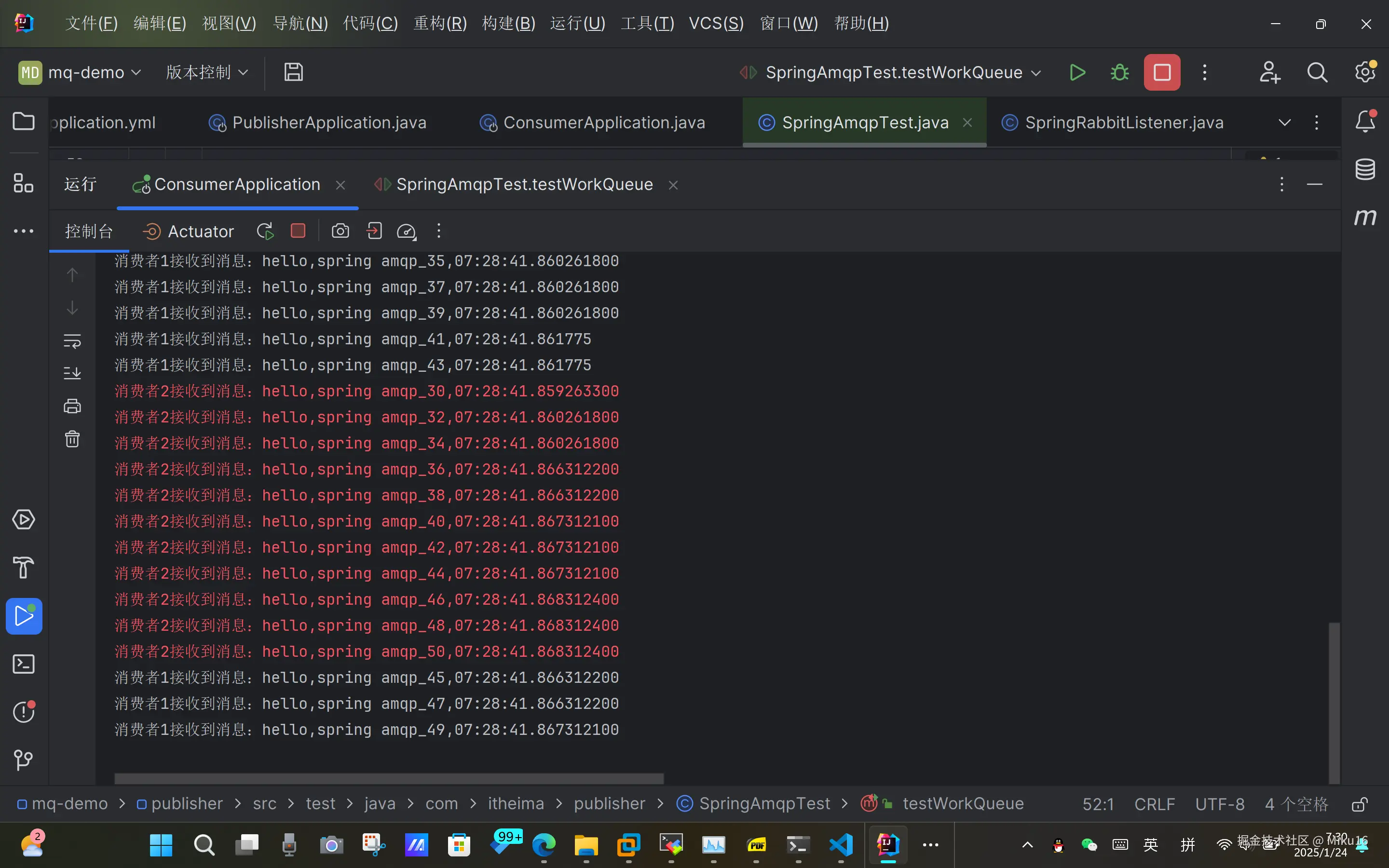Open the Maven tool window
Viewport: 1389px width, 868px height.
(x=1365, y=217)
